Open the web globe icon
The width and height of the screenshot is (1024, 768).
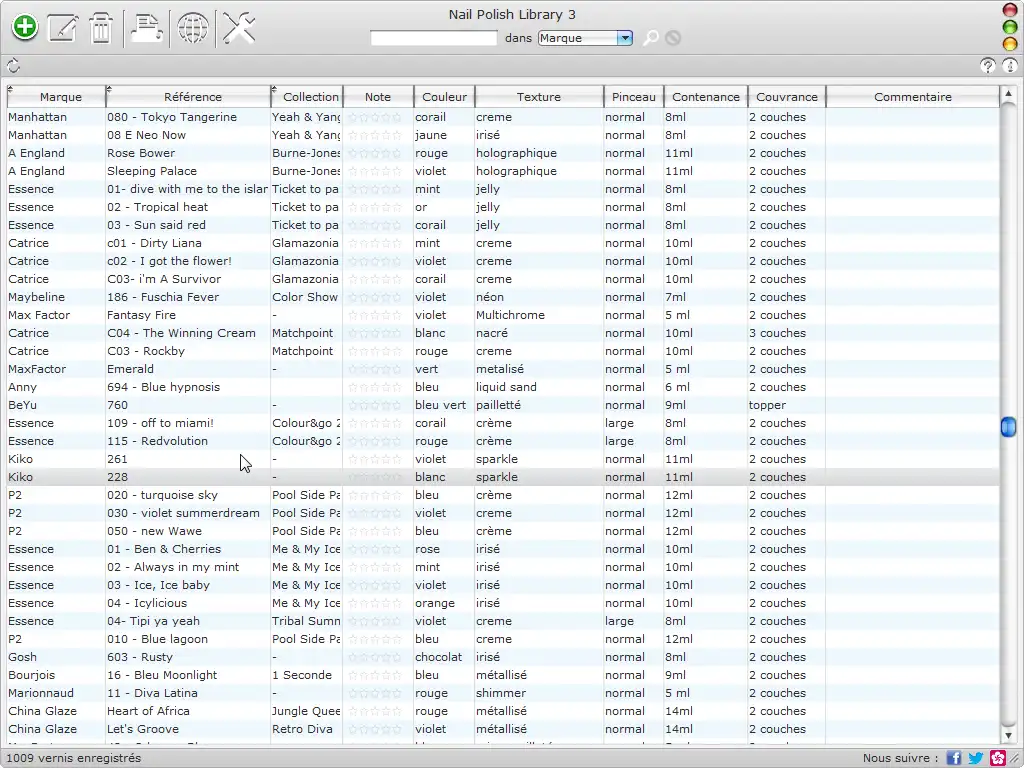click(x=193, y=28)
